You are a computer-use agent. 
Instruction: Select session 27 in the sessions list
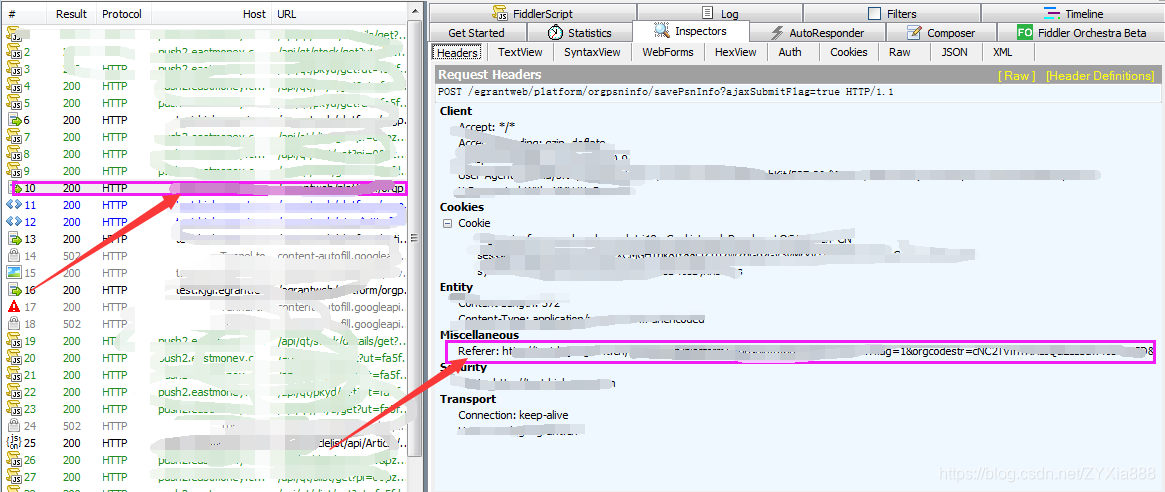[x=205, y=477]
